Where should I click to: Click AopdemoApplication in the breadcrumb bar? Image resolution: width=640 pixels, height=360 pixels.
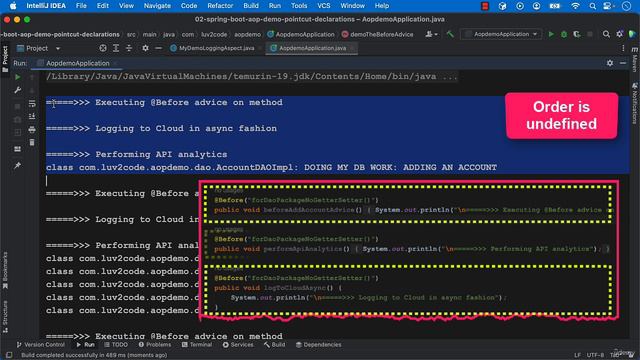click(x=301, y=35)
